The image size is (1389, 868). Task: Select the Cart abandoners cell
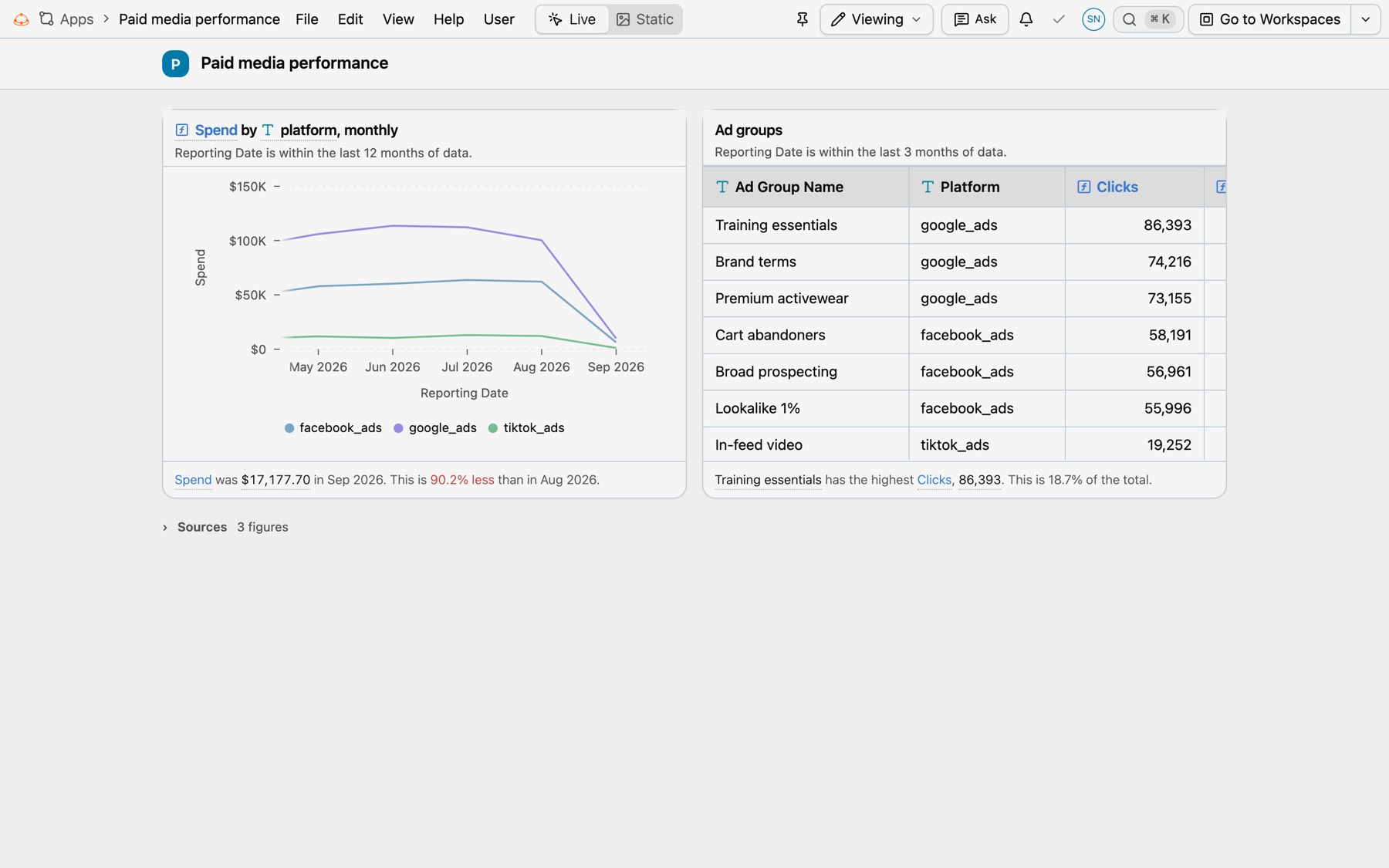[x=806, y=335]
